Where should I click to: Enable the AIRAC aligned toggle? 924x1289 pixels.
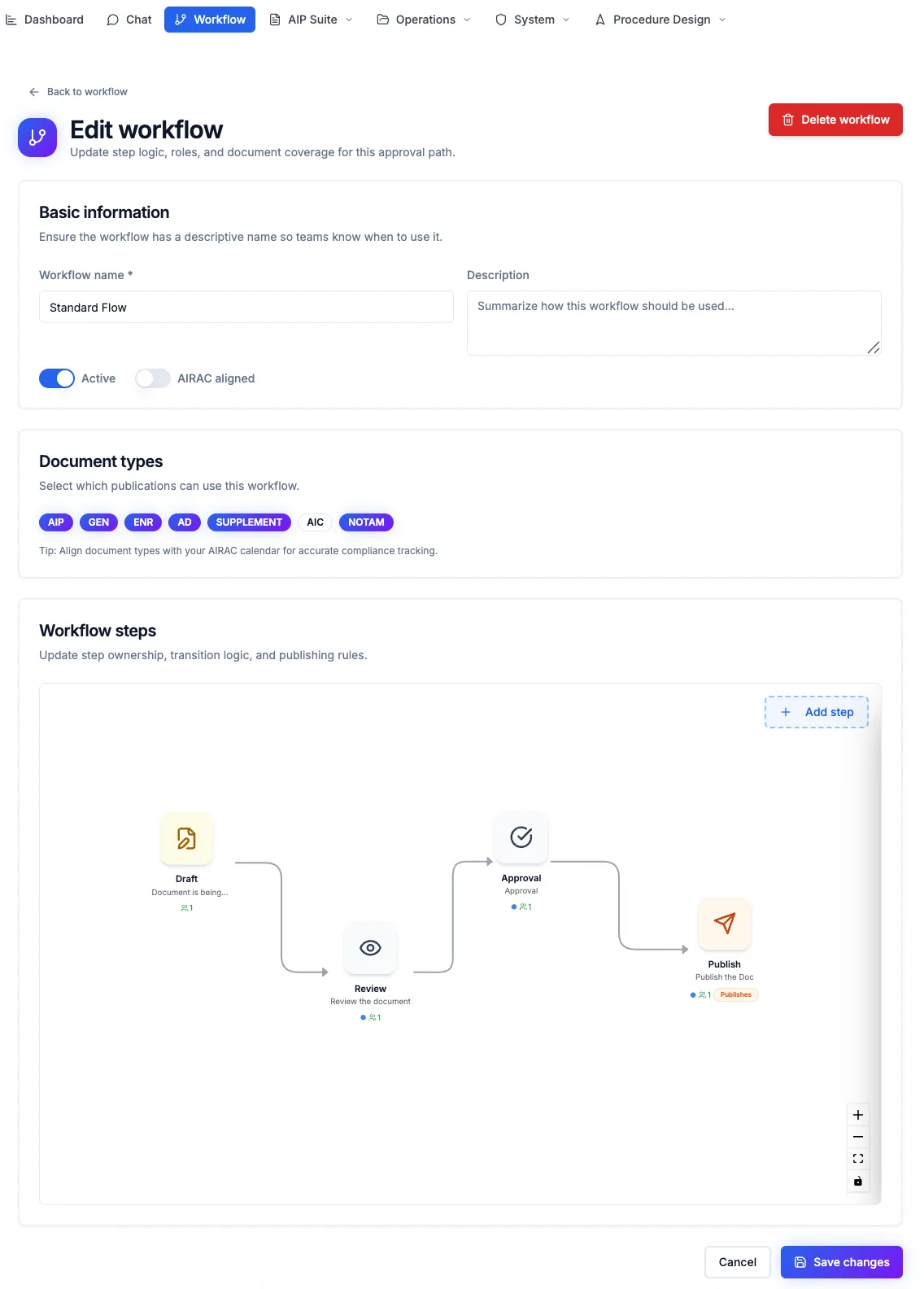click(x=153, y=378)
